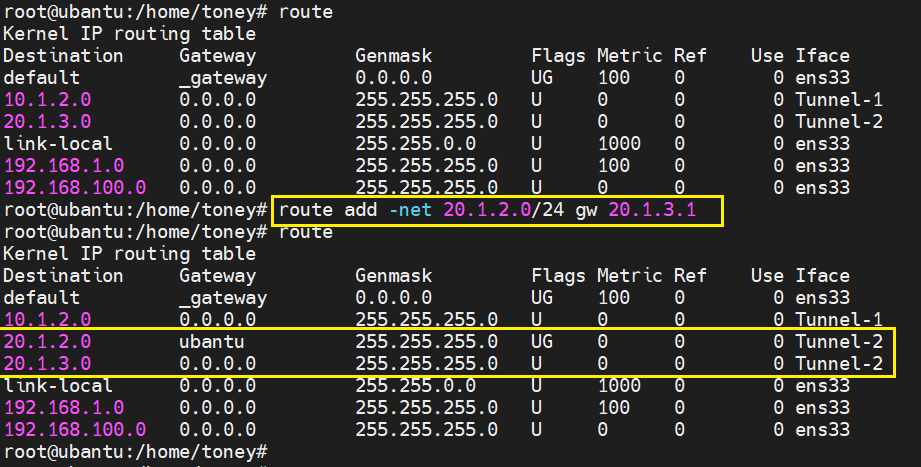Click 192.168.100.0 destination in the first routing table
Viewport: 921px width, 467px height.
coord(75,187)
